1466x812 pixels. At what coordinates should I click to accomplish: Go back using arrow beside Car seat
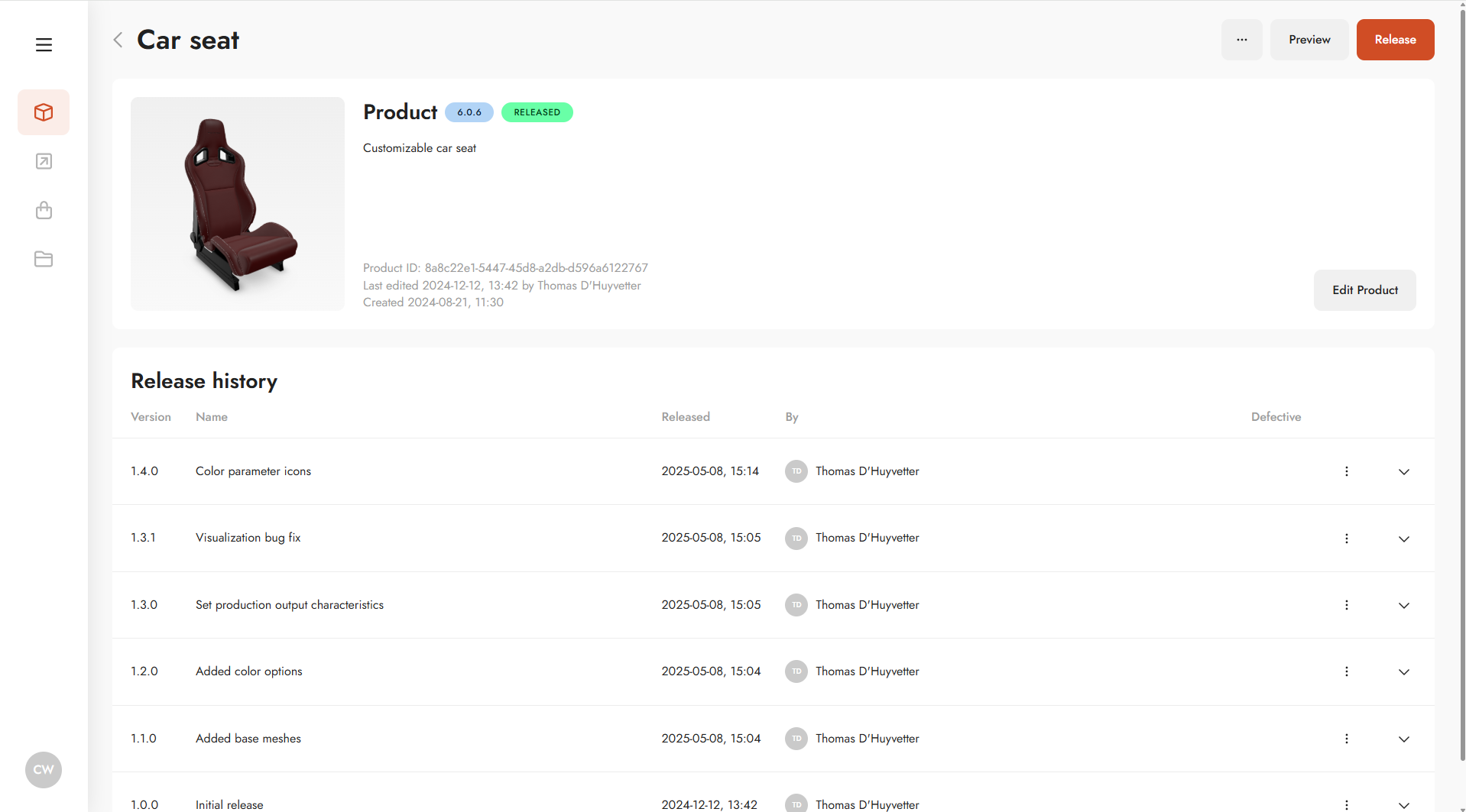coord(118,40)
